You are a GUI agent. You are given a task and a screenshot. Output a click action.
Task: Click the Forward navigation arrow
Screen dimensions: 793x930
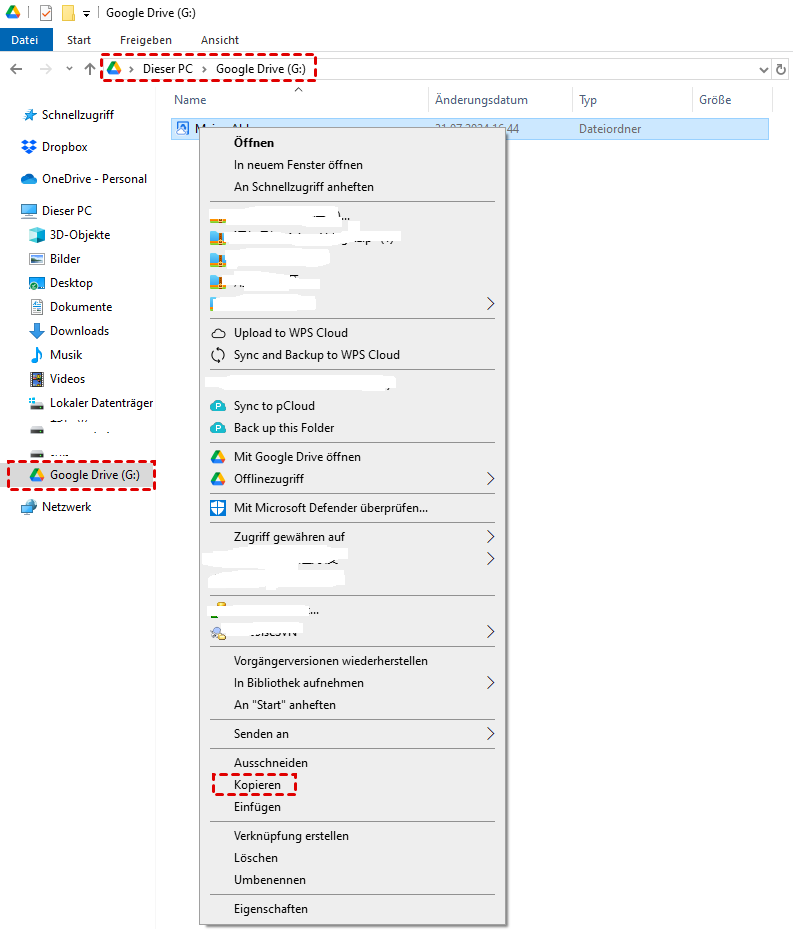tap(46, 69)
